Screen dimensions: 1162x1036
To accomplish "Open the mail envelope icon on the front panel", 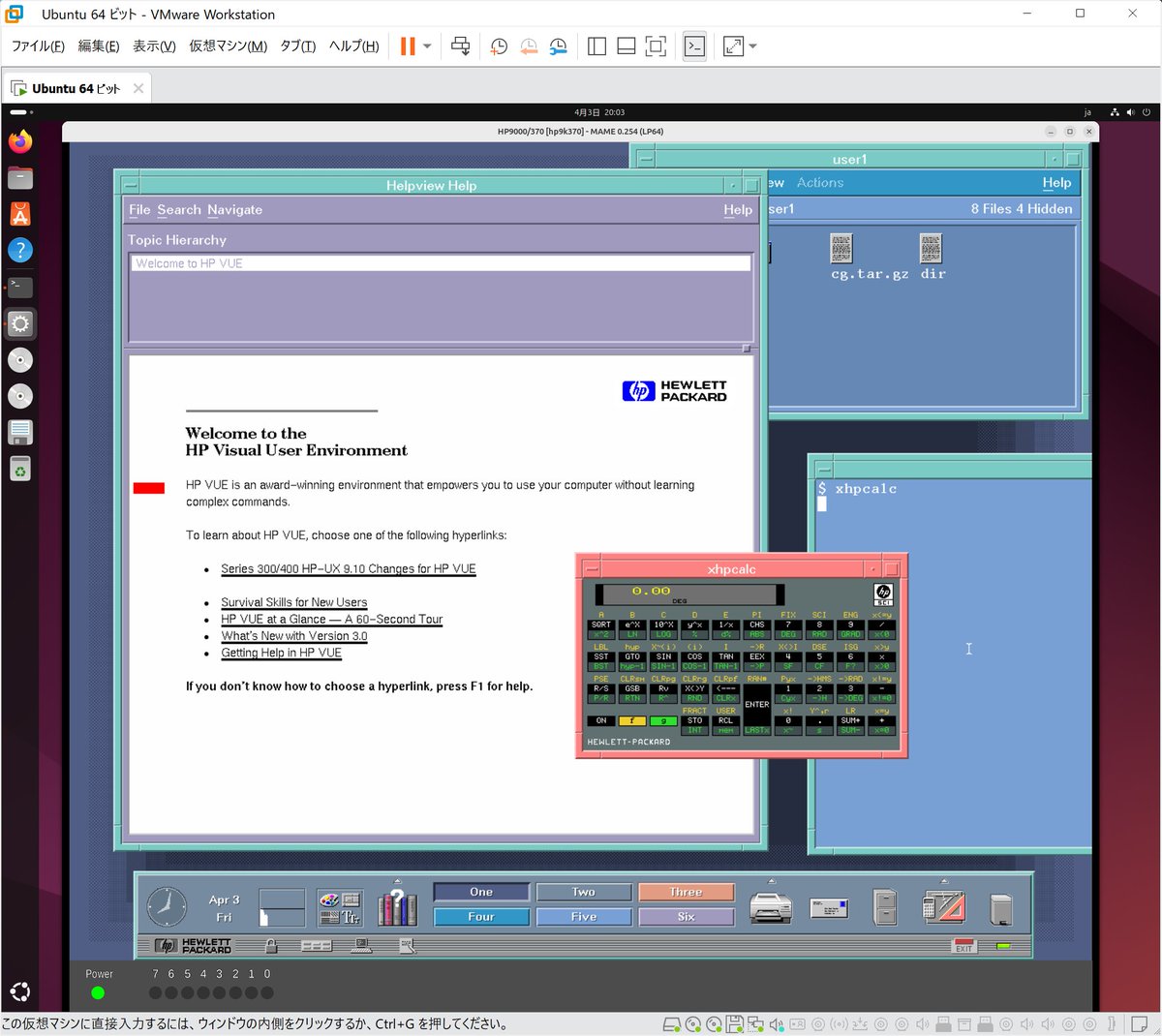I will (829, 908).
